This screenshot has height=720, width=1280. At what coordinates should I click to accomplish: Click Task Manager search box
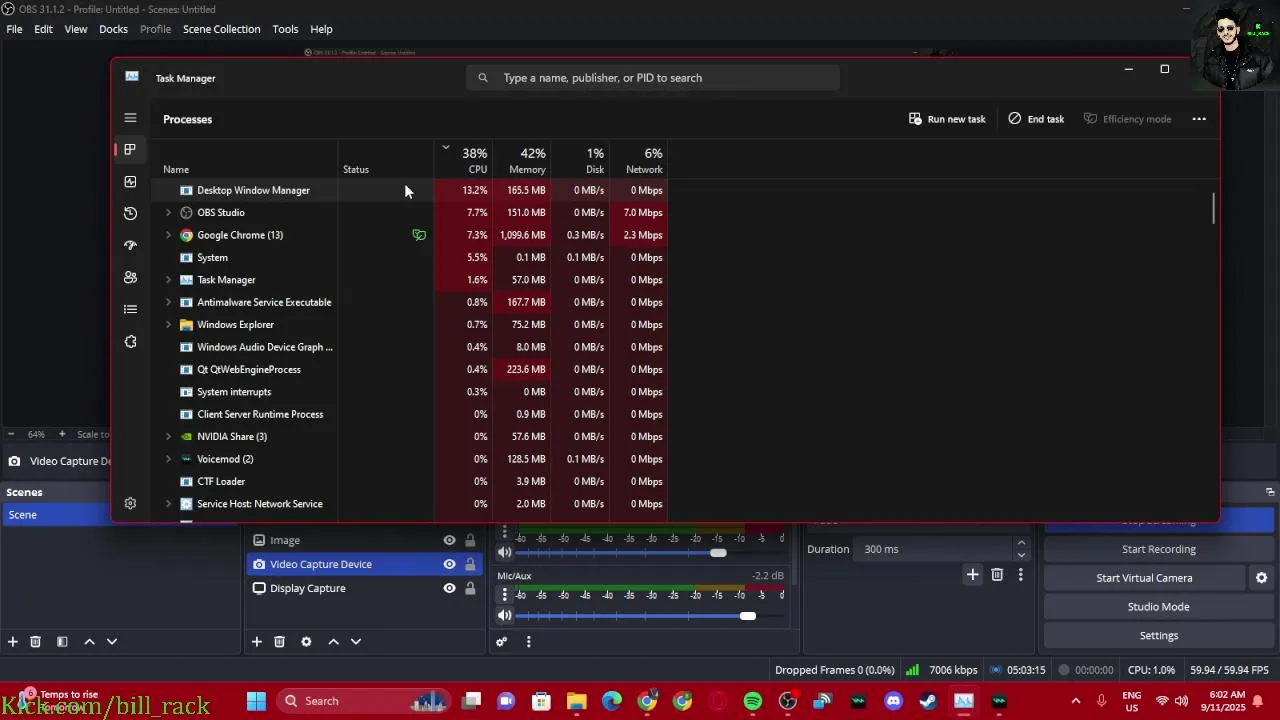coord(652,78)
